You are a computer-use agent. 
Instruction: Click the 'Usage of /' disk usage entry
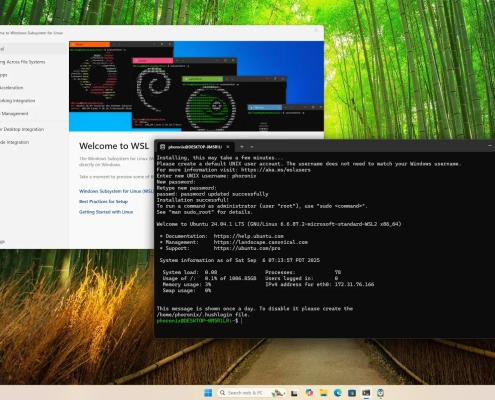tap(209, 278)
